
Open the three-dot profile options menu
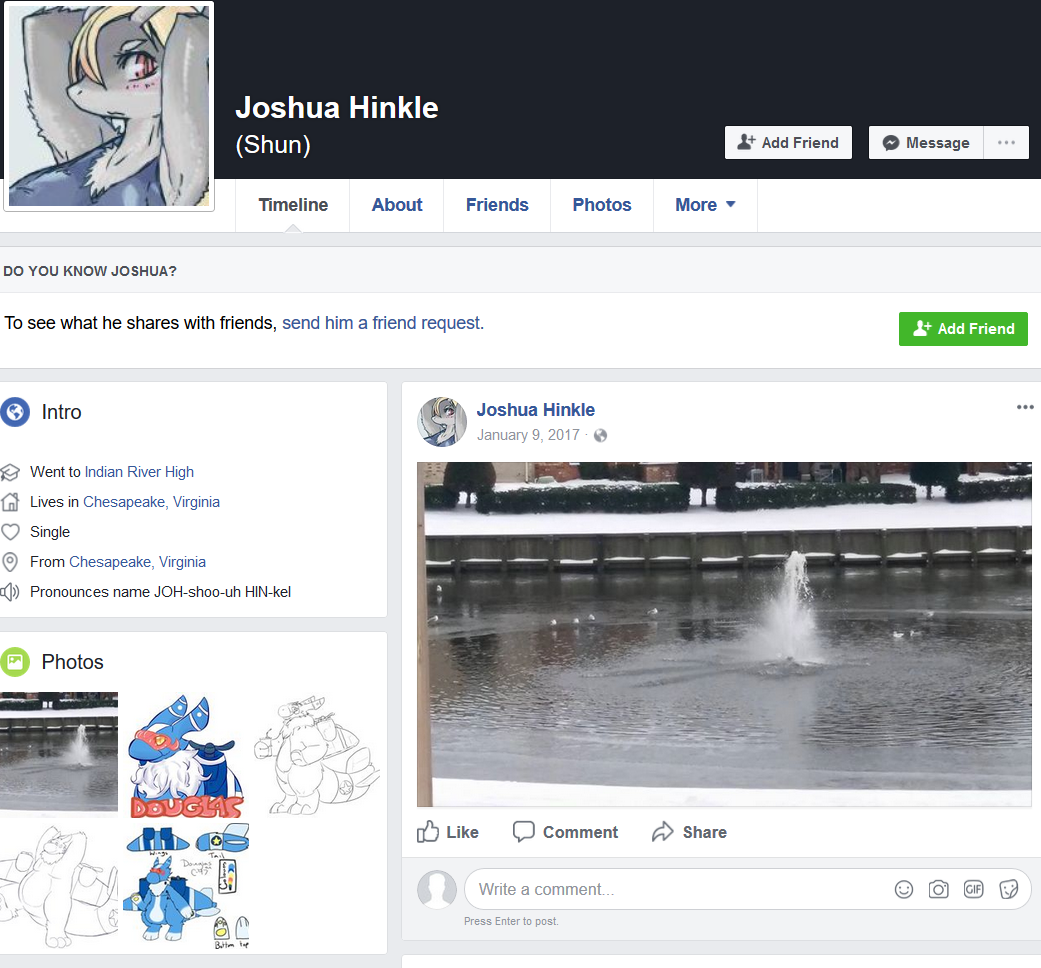(x=1006, y=143)
